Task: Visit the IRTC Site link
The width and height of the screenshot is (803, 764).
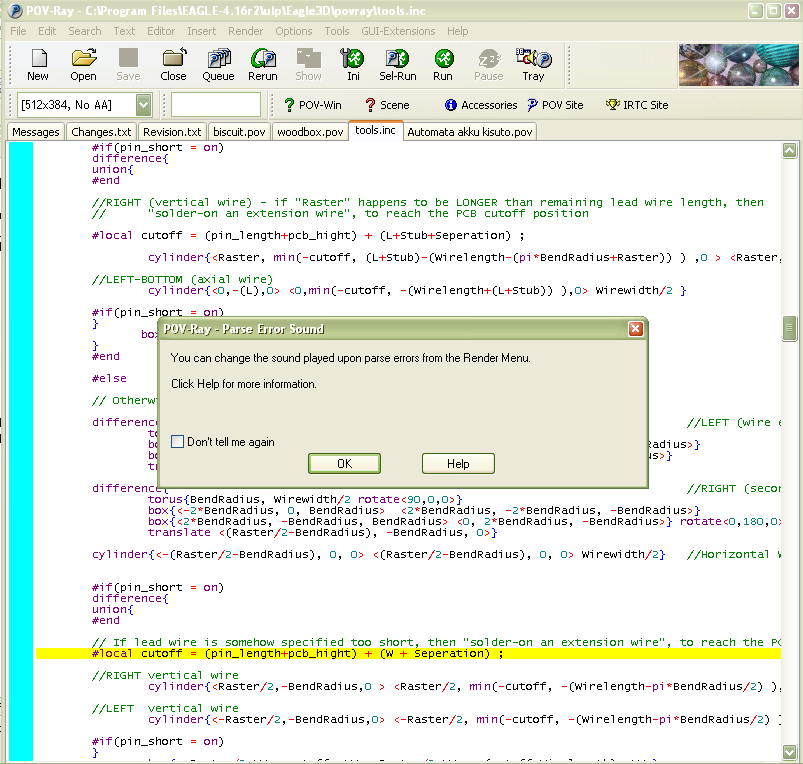Action: (x=637, y=105)
